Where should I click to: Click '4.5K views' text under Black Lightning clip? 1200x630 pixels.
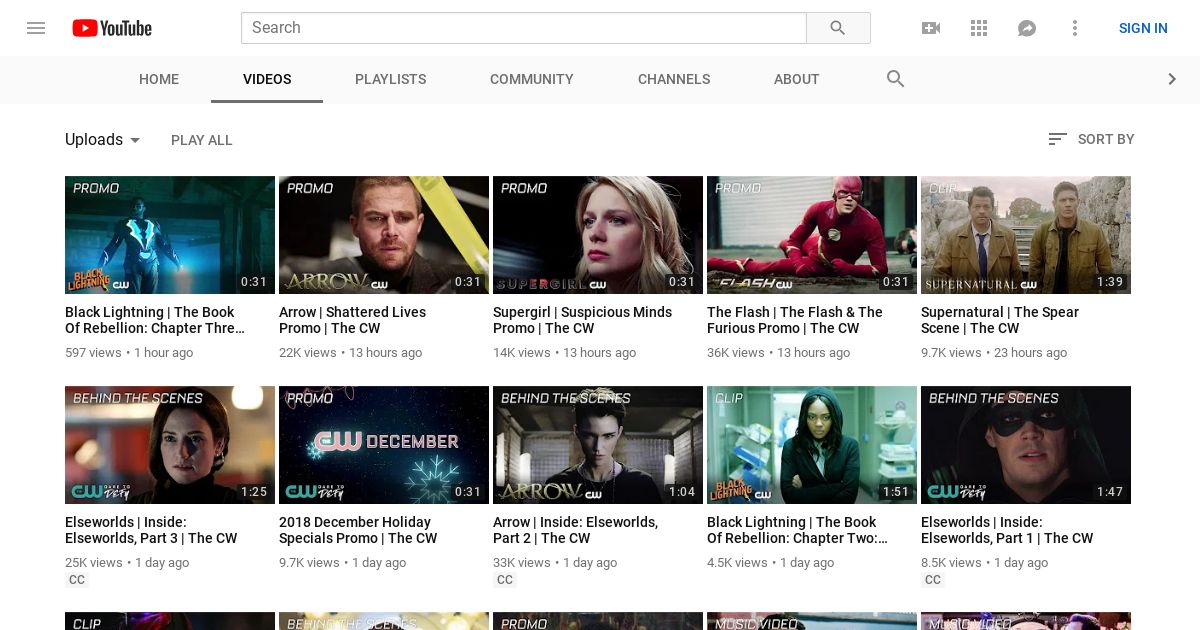737,563
